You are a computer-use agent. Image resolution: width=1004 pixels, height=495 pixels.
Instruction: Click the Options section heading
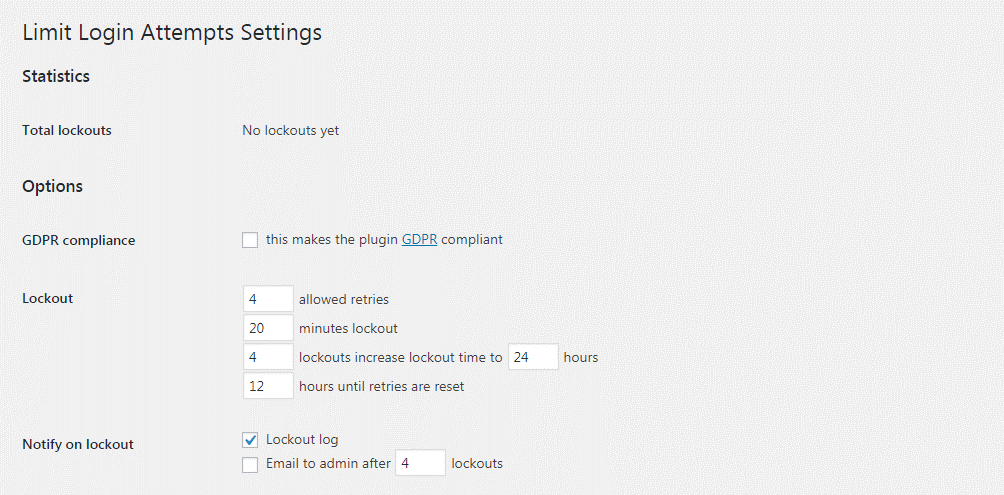(53, 186)
